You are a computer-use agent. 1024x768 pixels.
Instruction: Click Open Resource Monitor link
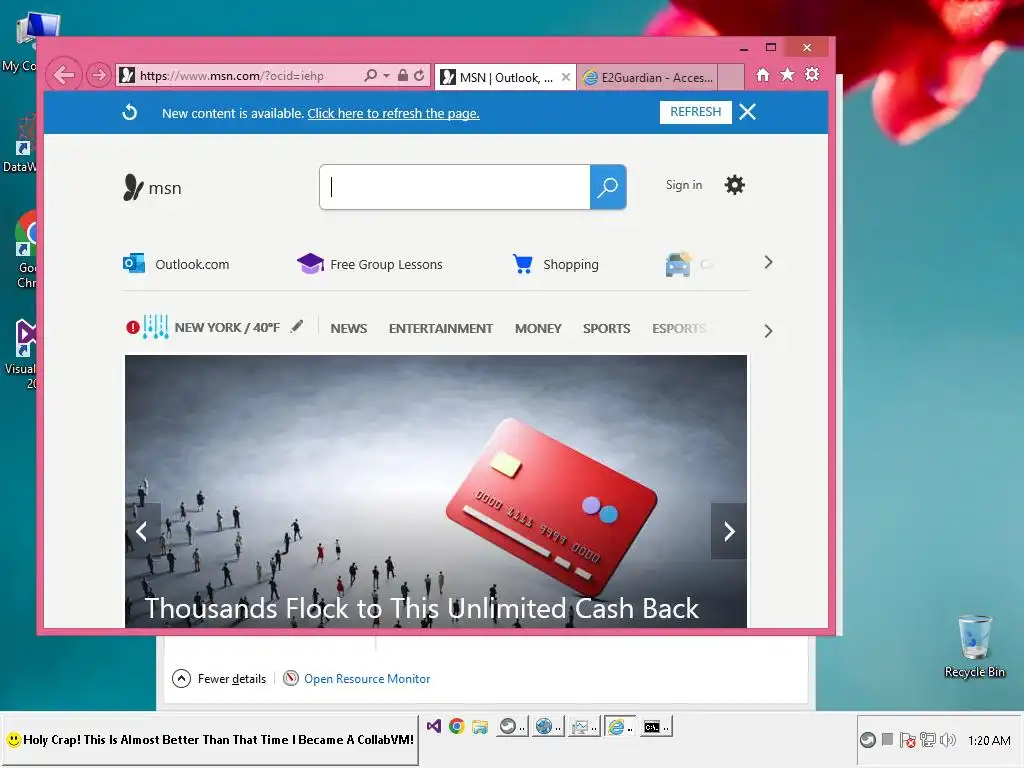click(x=357, y=679)
